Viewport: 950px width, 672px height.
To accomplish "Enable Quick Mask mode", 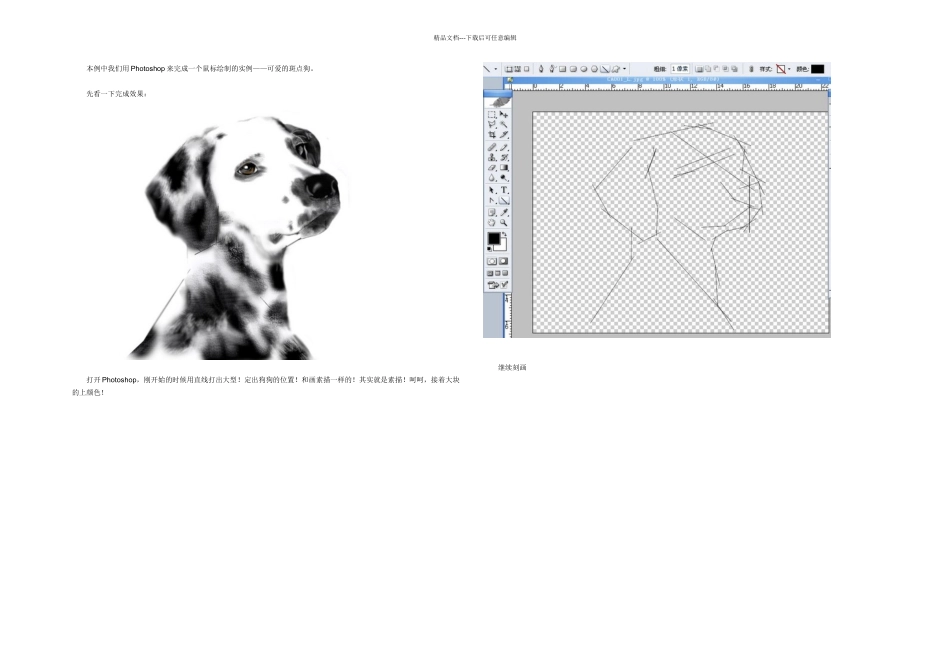I will [504, 261].
